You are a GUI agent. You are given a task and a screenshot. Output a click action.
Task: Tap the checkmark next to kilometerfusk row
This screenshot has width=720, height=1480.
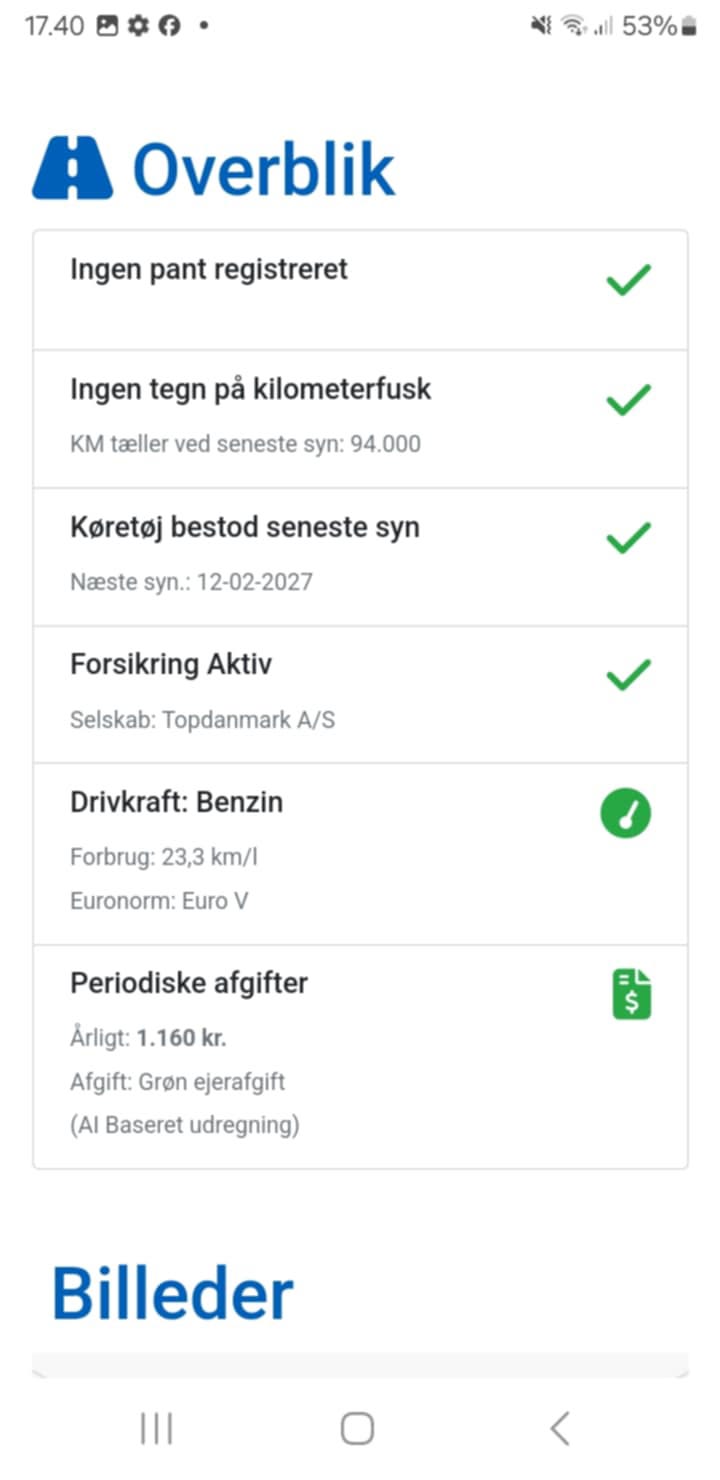point(628,400)
